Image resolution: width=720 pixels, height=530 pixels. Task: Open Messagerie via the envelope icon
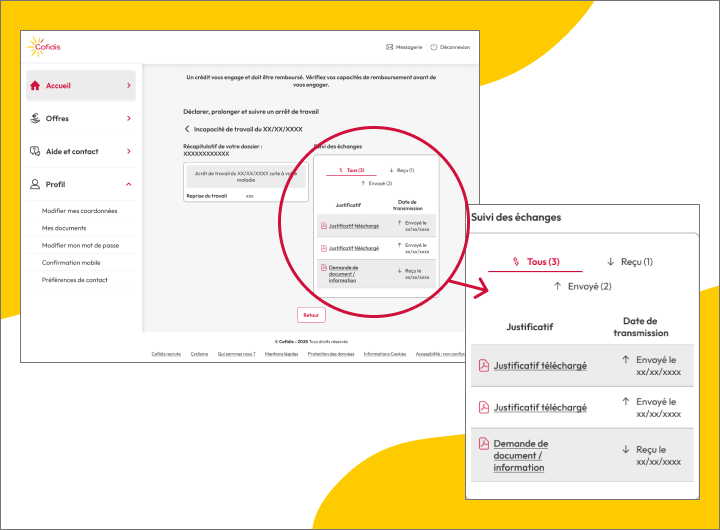click(x=389, y=47)
